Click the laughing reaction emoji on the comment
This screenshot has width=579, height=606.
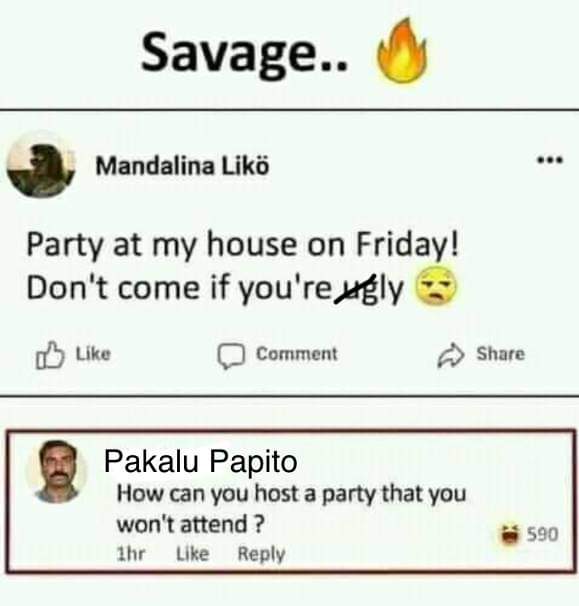tap(509, 535)
